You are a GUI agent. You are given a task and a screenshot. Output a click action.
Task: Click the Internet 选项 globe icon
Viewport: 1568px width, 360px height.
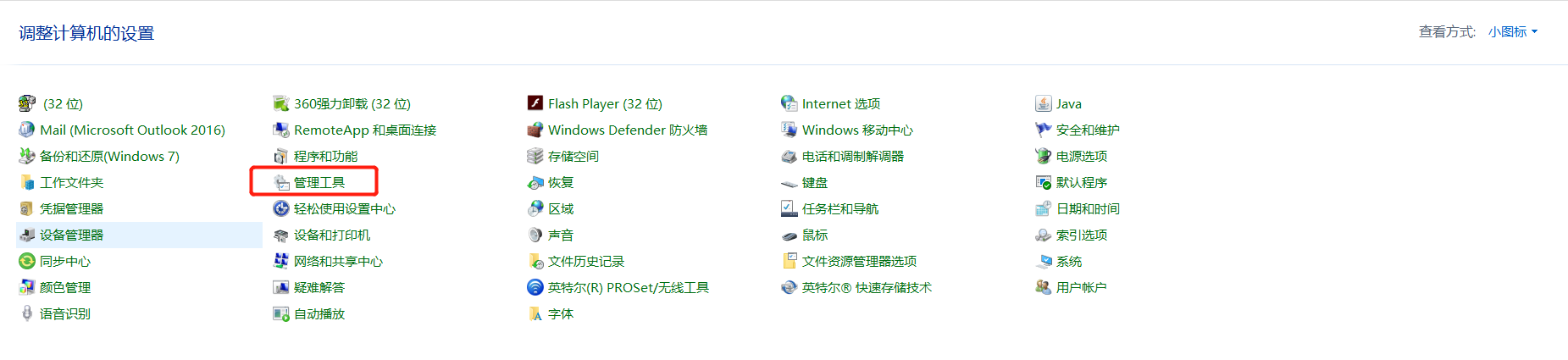coord(790,103)
